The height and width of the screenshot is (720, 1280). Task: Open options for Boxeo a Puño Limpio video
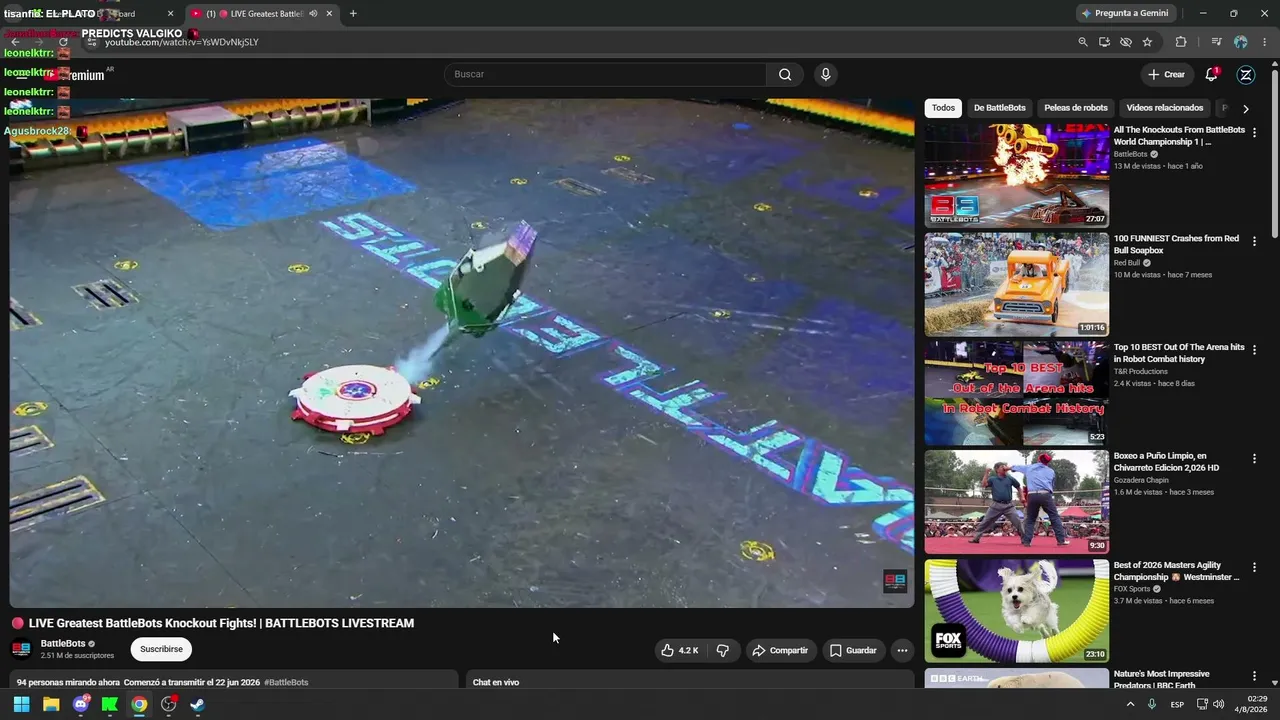coord(1254,459)
